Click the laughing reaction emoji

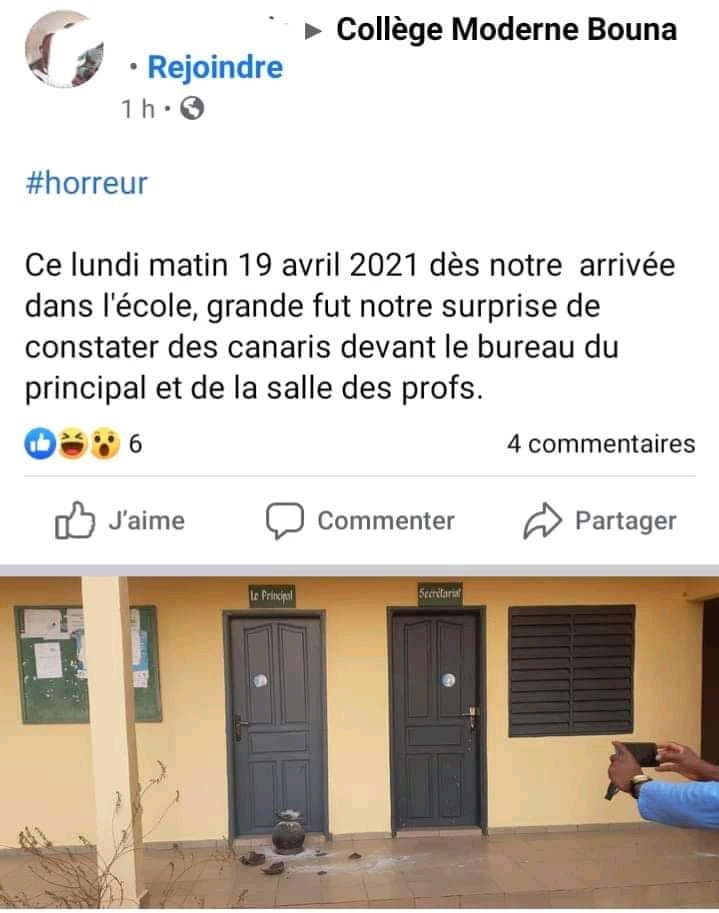click(x=73, y=444)
